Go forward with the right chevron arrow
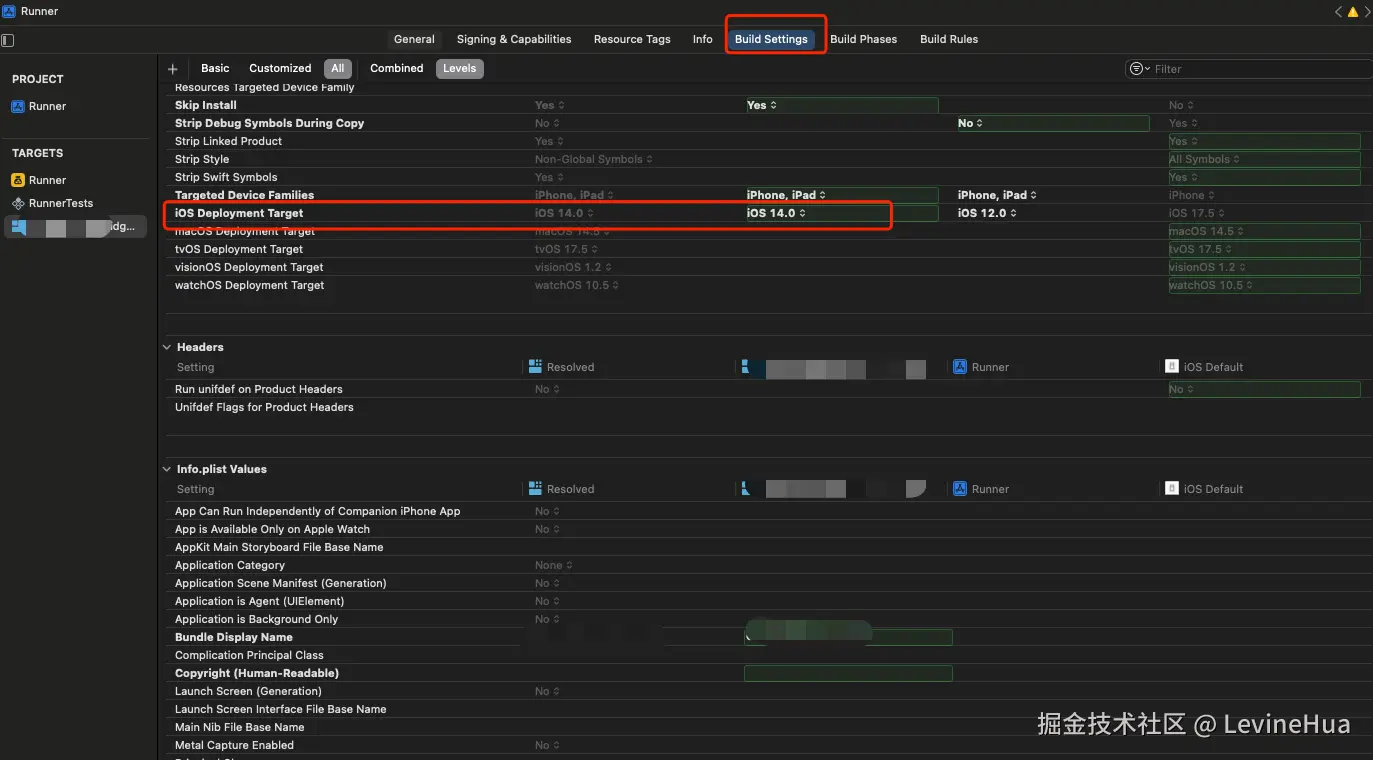The image size is (1373, 760). 1366,12
